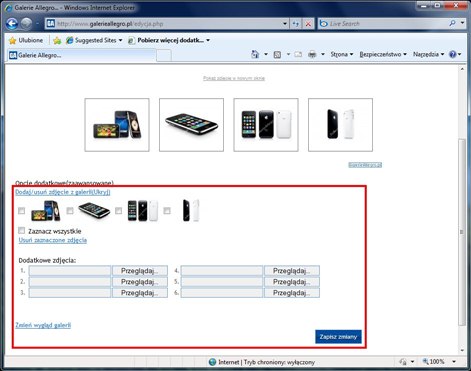This screenshot has width=471, height=371.
Task: Go back with the Back arrow button
Action: 12,24
